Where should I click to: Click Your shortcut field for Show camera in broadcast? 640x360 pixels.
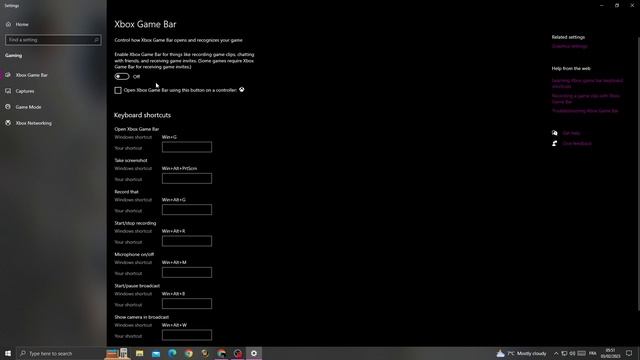point(187,335)
